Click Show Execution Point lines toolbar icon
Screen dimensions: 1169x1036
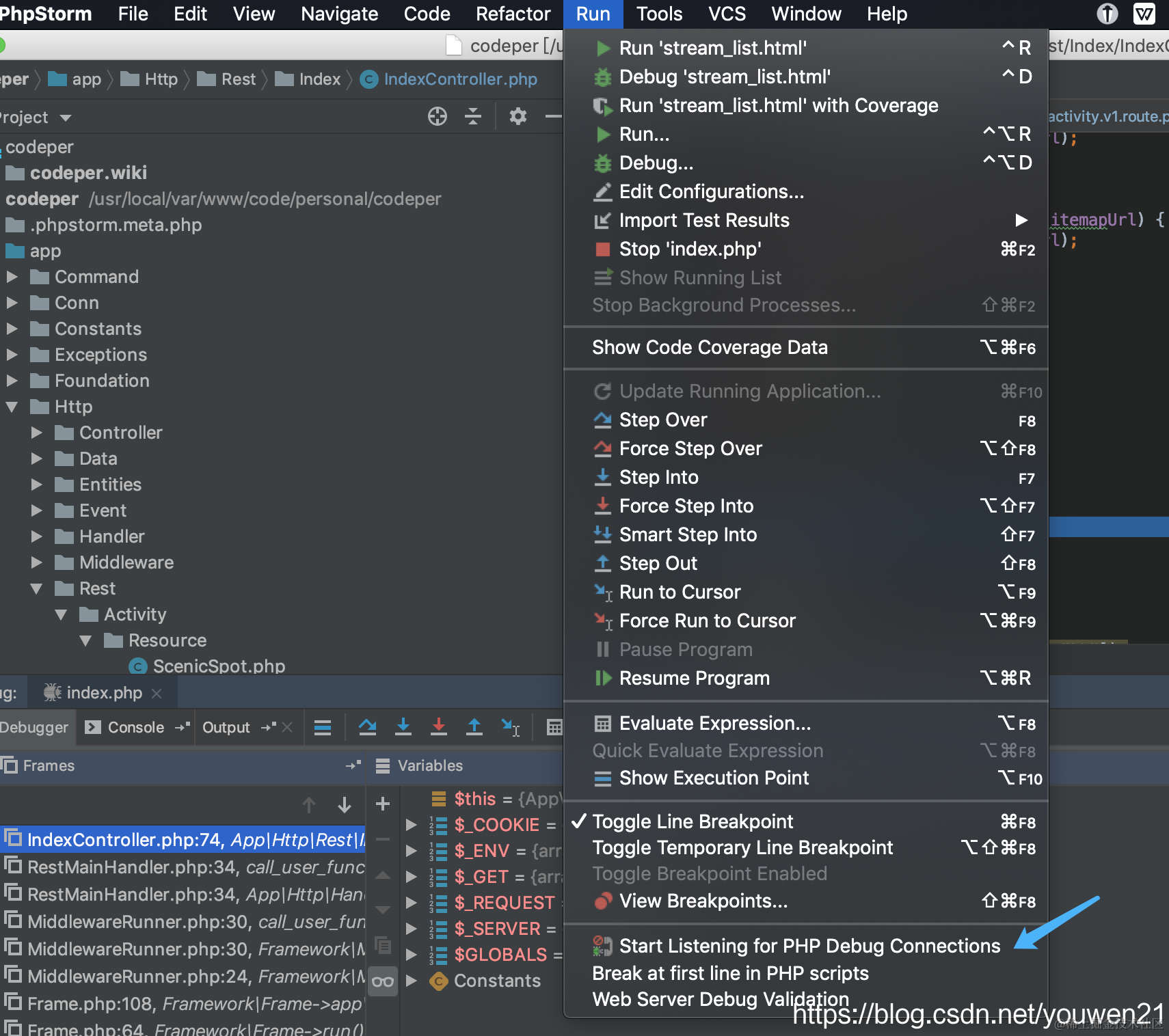point(323,728)
